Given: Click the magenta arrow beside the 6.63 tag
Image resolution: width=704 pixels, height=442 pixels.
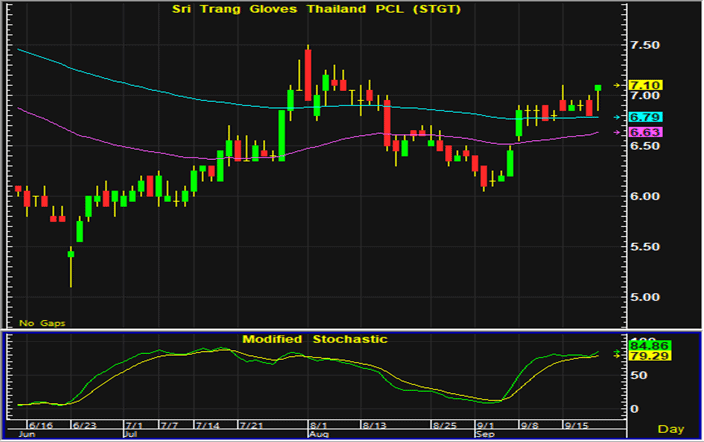Looking at the screenshot, I should [619, 132].
